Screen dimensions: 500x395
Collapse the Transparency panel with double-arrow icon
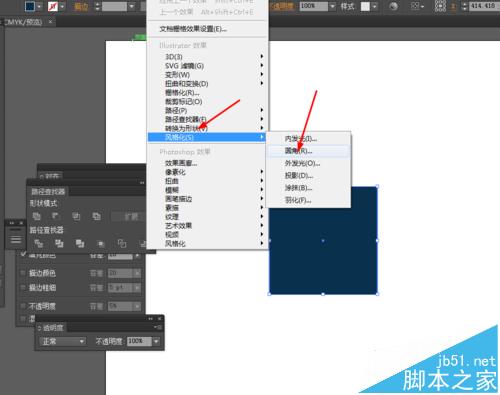click(x=151, y=319)
